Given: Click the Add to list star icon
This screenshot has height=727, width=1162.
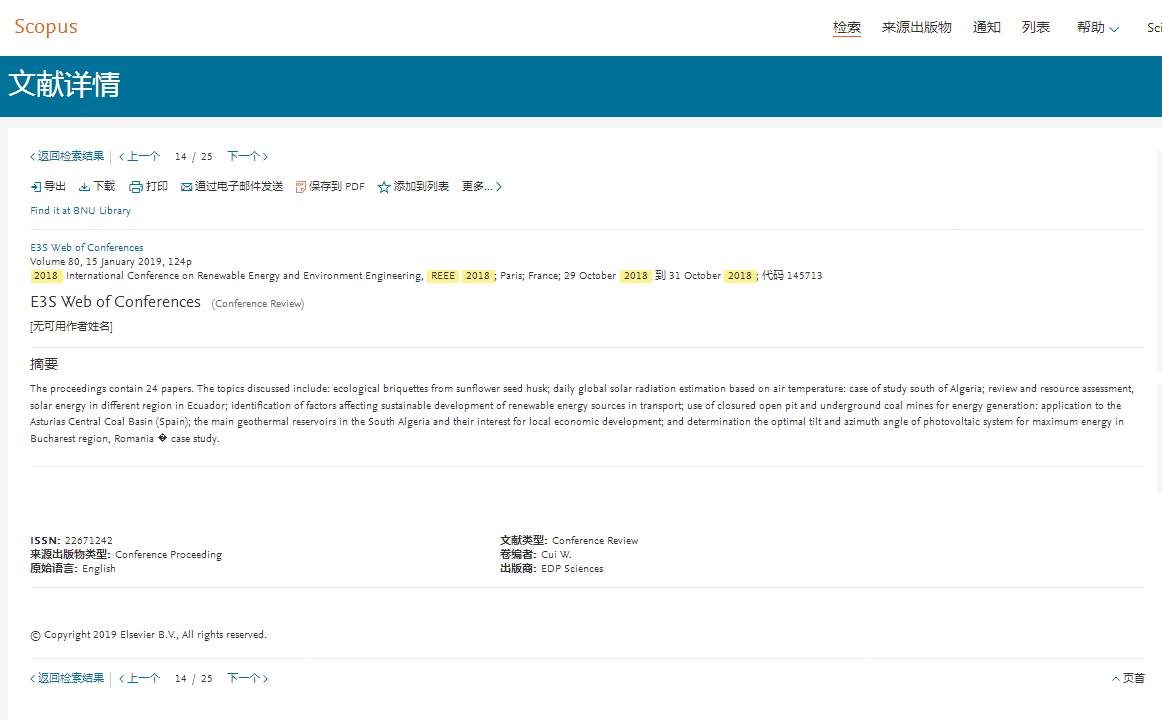Looking at the screenshot, I should click(x=384, y=187).
